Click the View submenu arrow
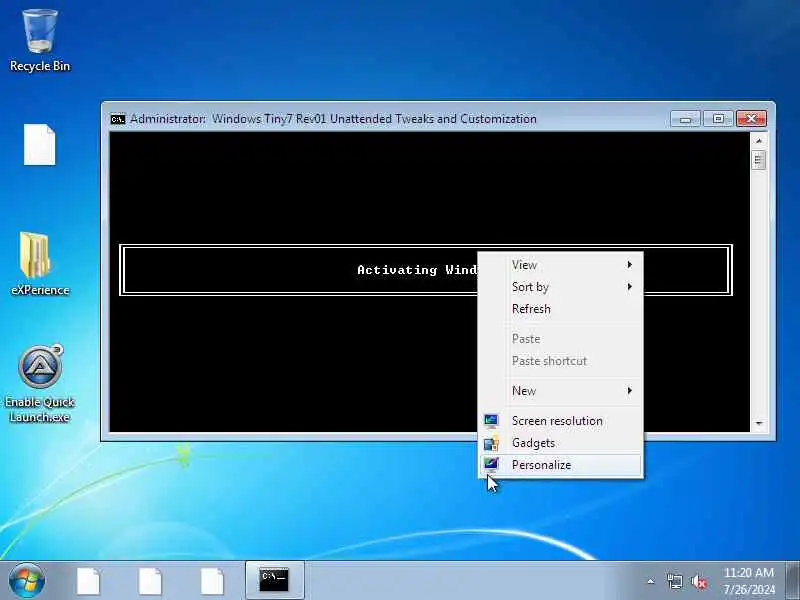This screenshot has height=600, width=800. click(x=630, y=264)
